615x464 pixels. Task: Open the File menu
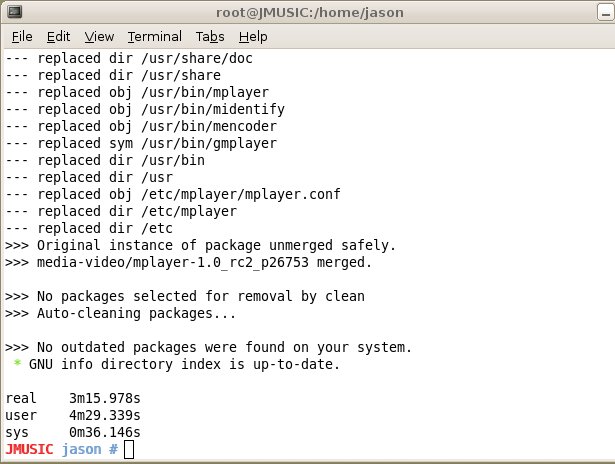click(x=22, y=36)
